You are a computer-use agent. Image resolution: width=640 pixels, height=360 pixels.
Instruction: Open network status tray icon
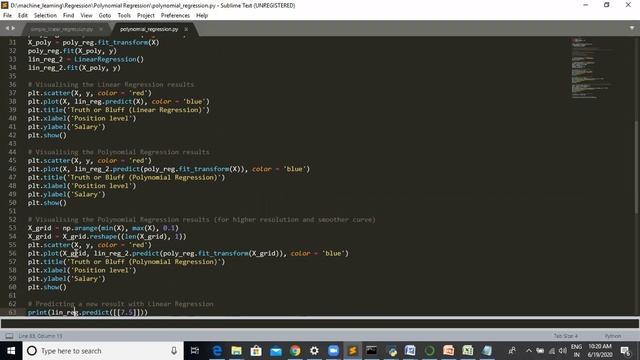[552, 351]
